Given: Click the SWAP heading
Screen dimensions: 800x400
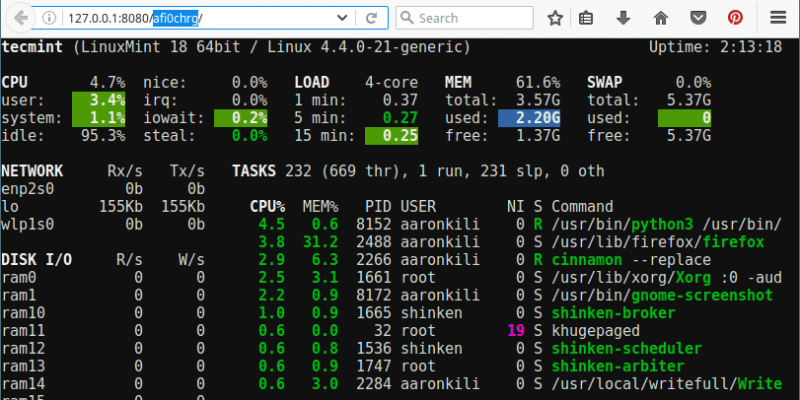Looking at the screenshot, I should coord(605,83).
